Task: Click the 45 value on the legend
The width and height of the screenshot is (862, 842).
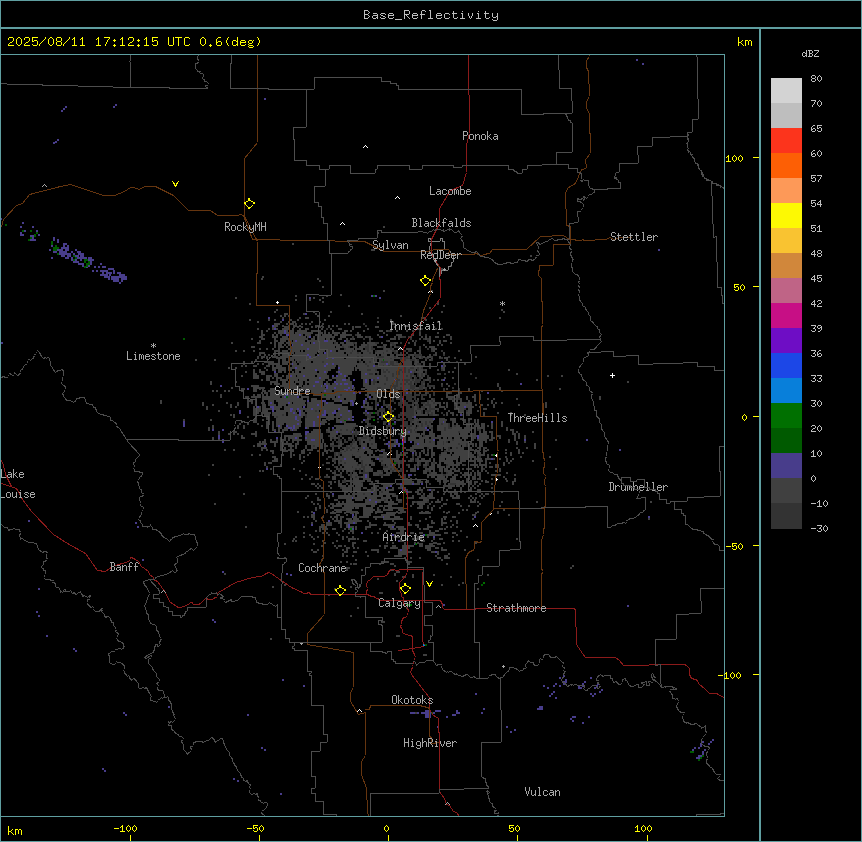Action: (816, 279)
